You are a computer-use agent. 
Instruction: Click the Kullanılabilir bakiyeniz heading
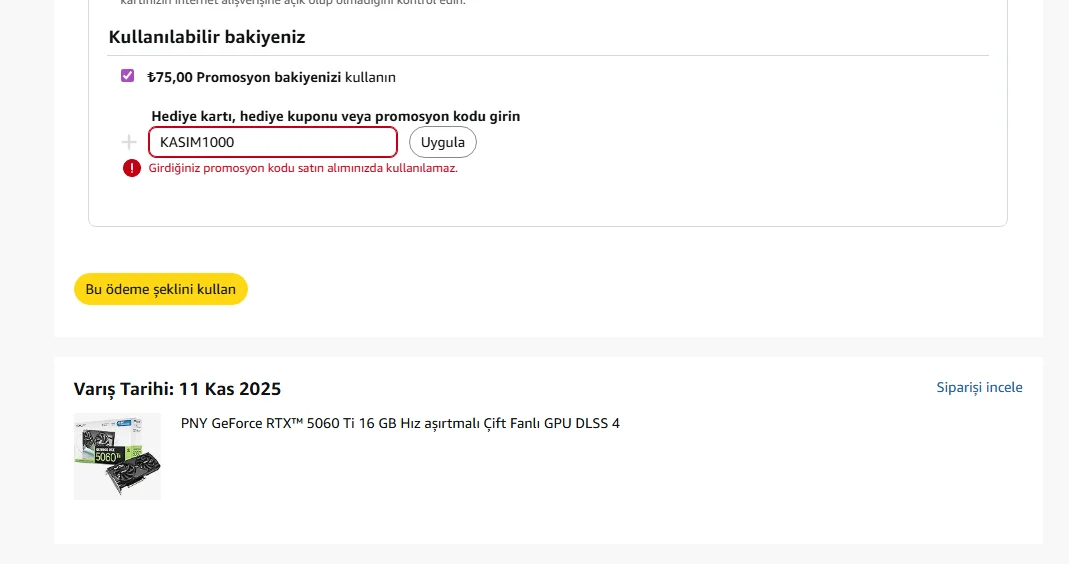click(207, 37)
